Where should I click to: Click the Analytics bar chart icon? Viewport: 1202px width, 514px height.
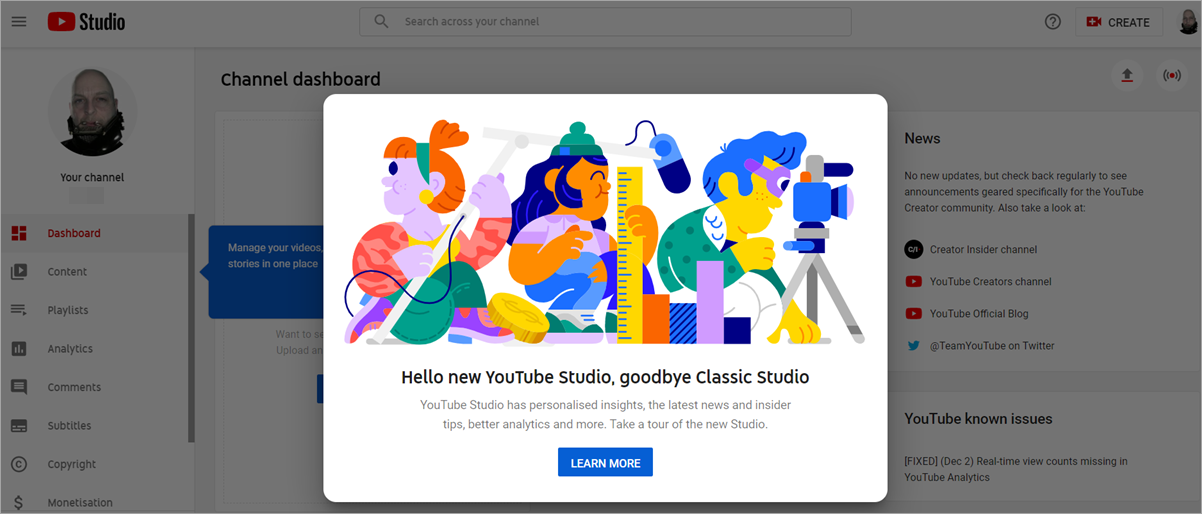19,349
